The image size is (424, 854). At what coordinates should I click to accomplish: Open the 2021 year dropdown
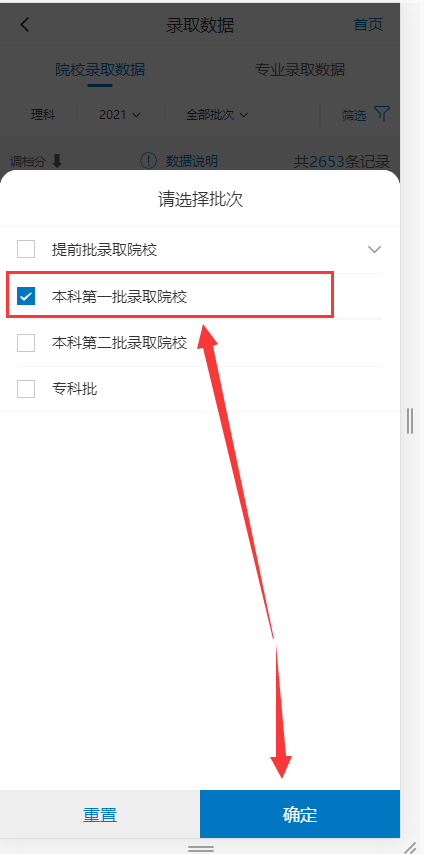120,114
